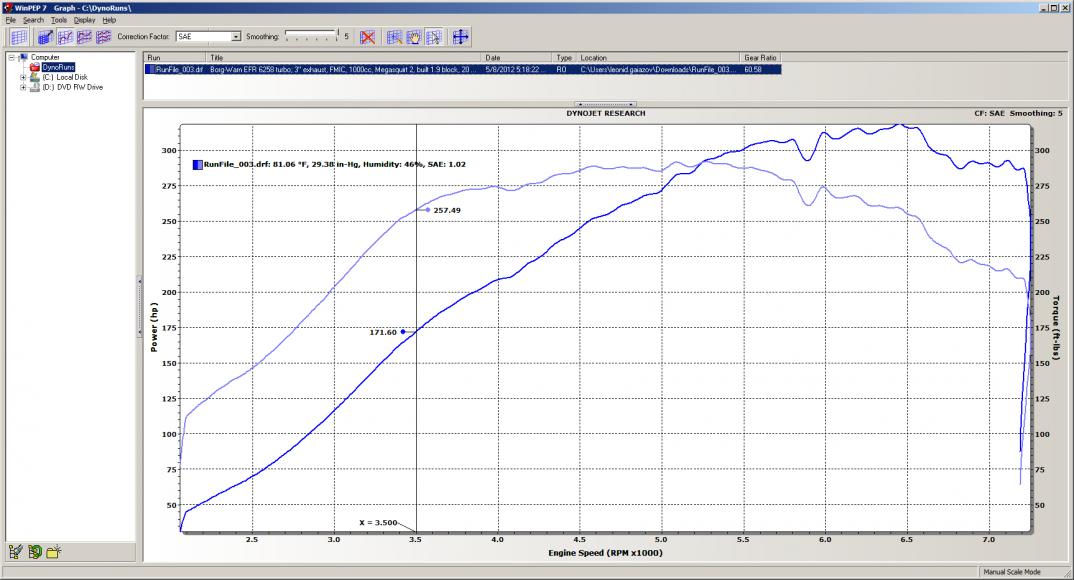Toggle the pointer selection graph tool
This screenshot has width=1074, height=580.
pos(434,37)
